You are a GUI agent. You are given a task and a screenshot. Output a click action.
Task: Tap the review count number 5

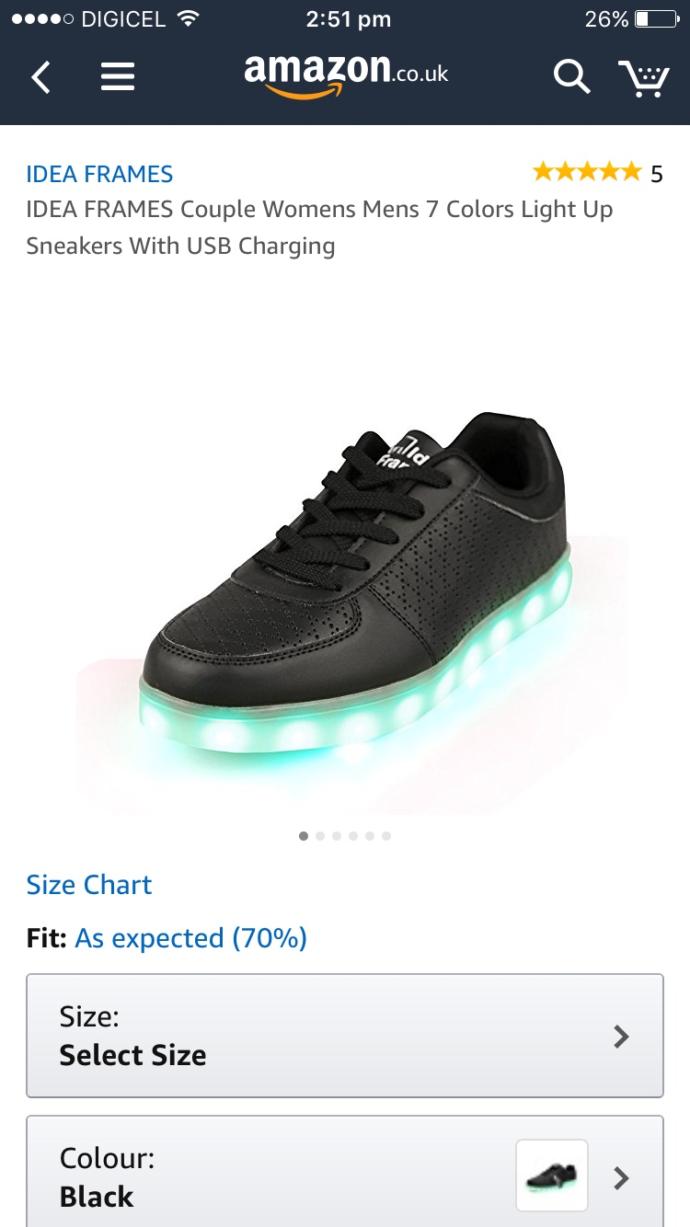coord(656,174)
